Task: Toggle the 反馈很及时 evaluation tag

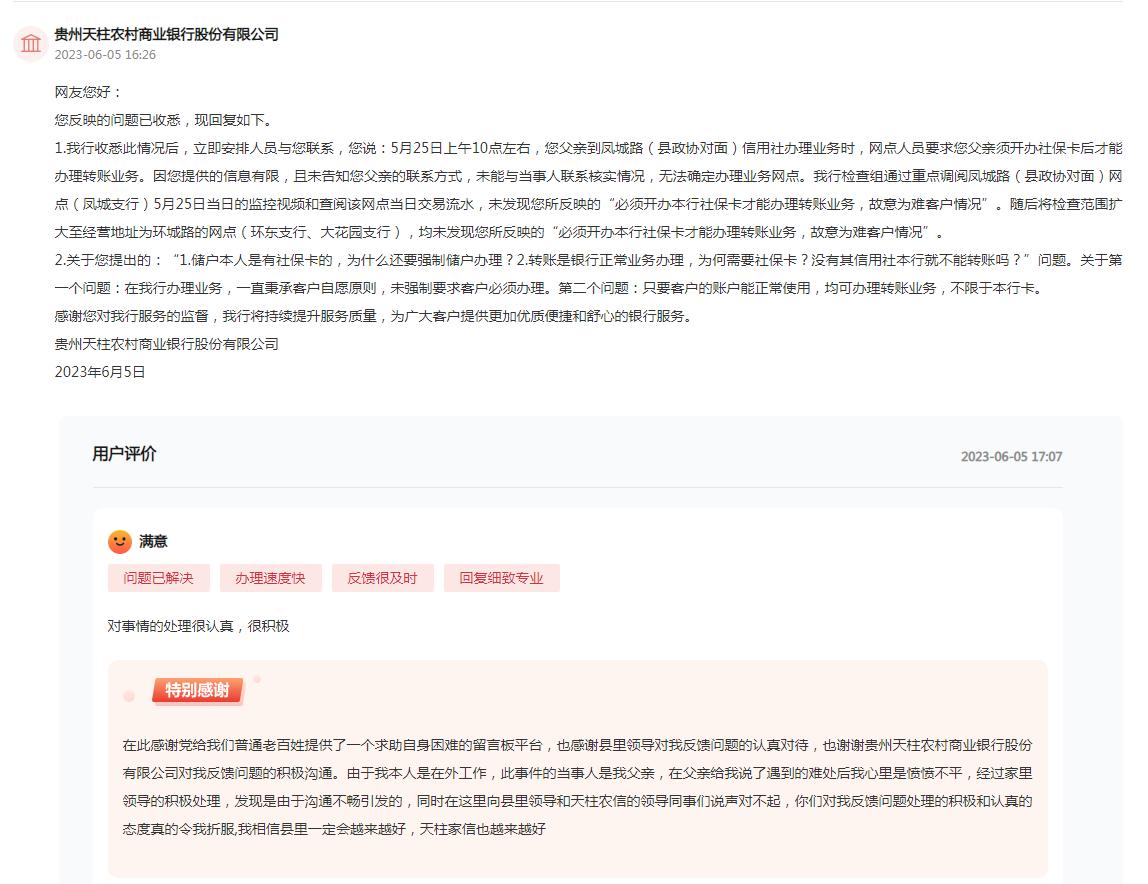Action: [382, 578]
